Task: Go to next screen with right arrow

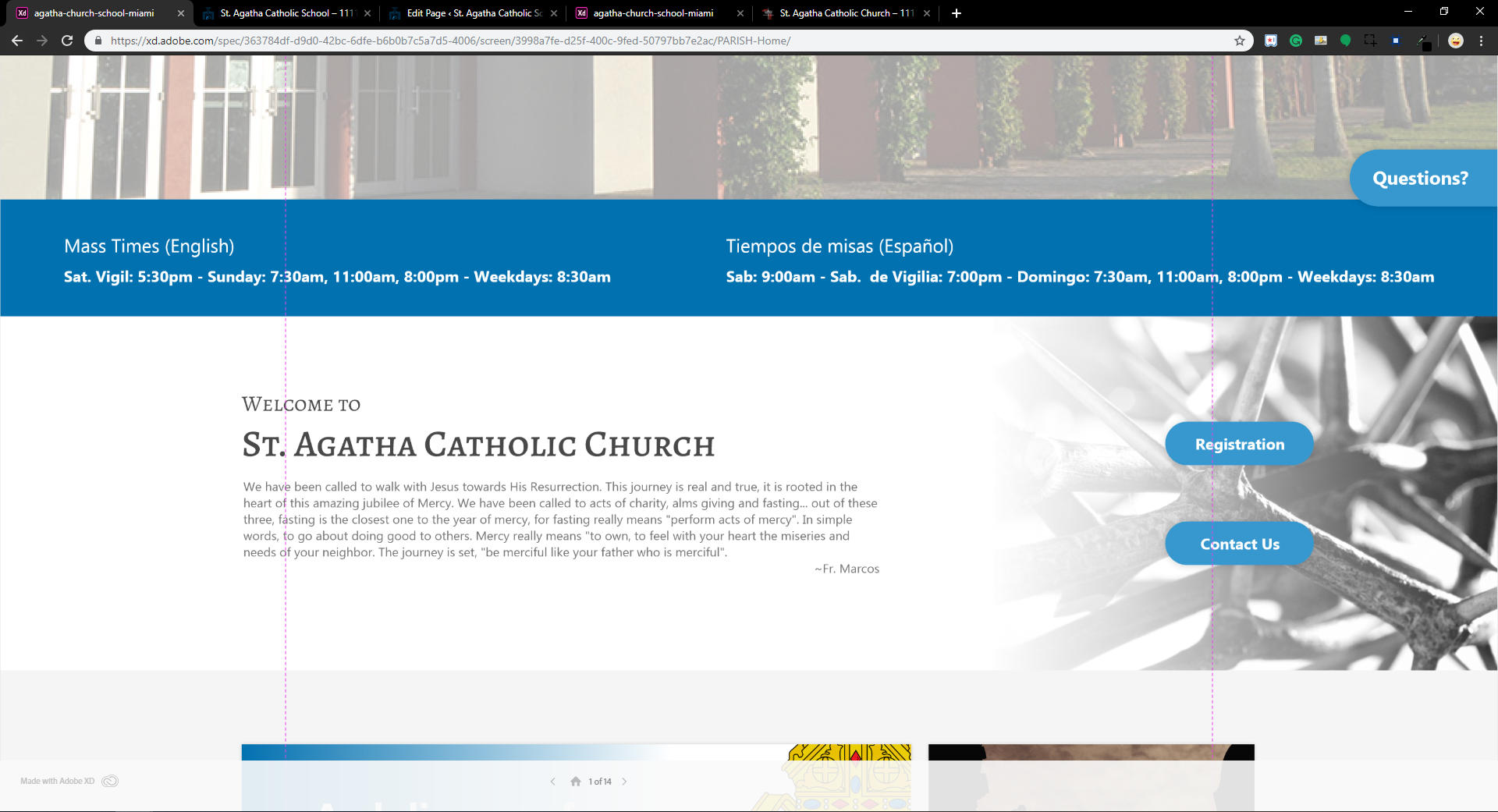Action: tap(624, 782)
